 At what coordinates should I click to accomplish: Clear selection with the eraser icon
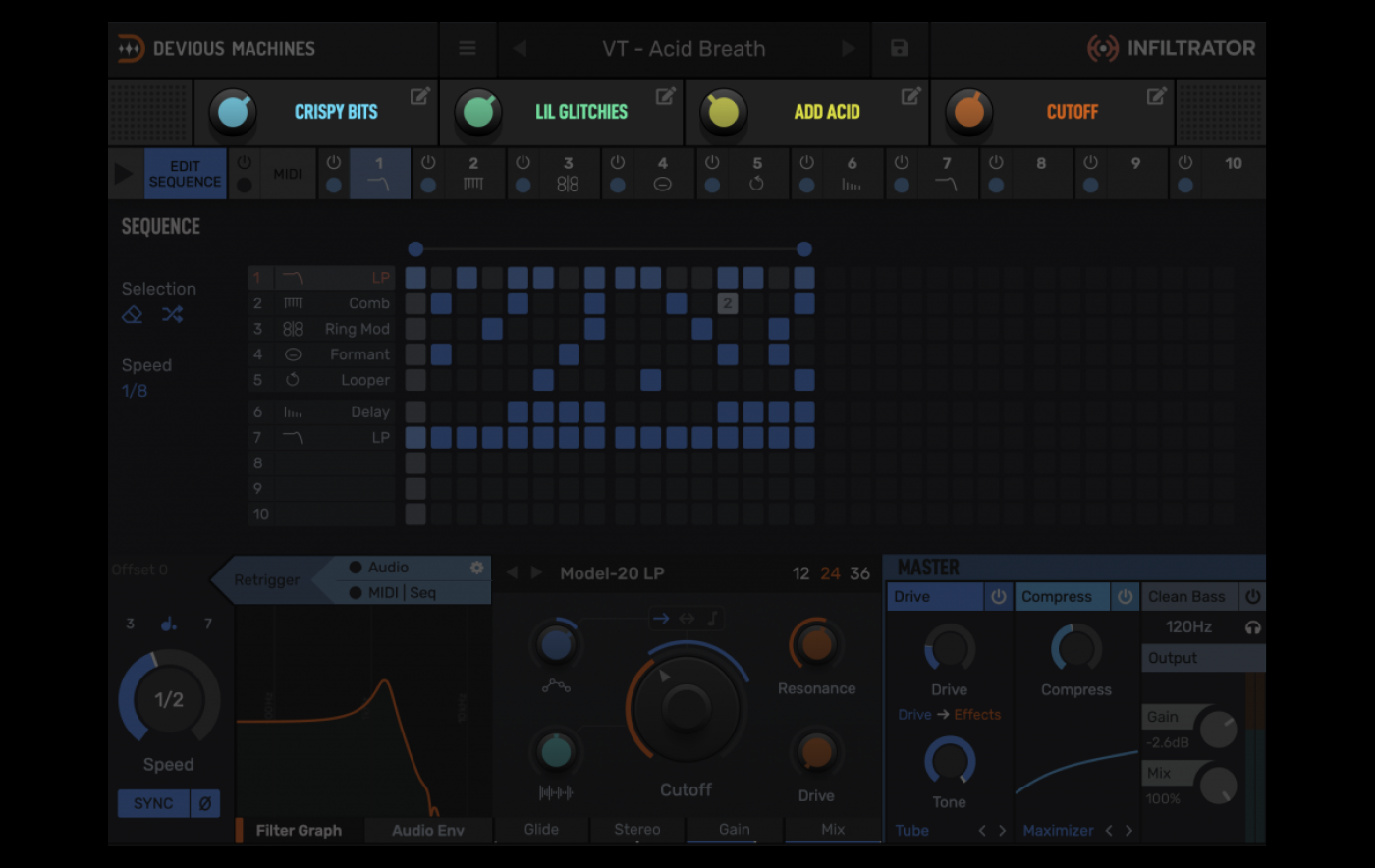(133, 314)
